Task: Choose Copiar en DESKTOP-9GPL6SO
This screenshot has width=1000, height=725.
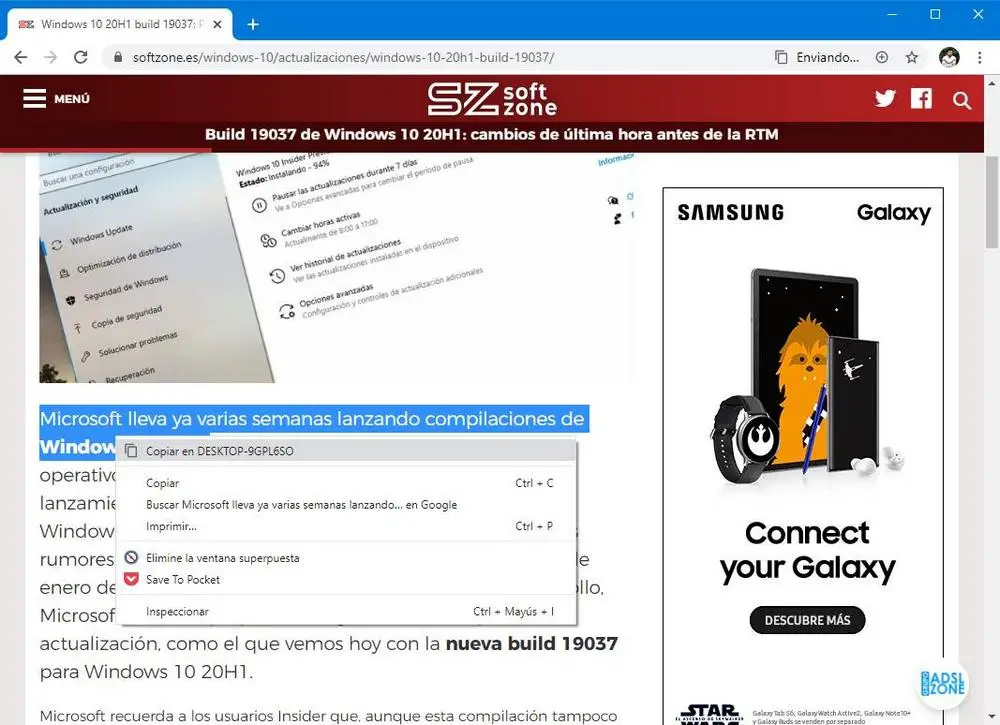Action: (x=346, y=451)
